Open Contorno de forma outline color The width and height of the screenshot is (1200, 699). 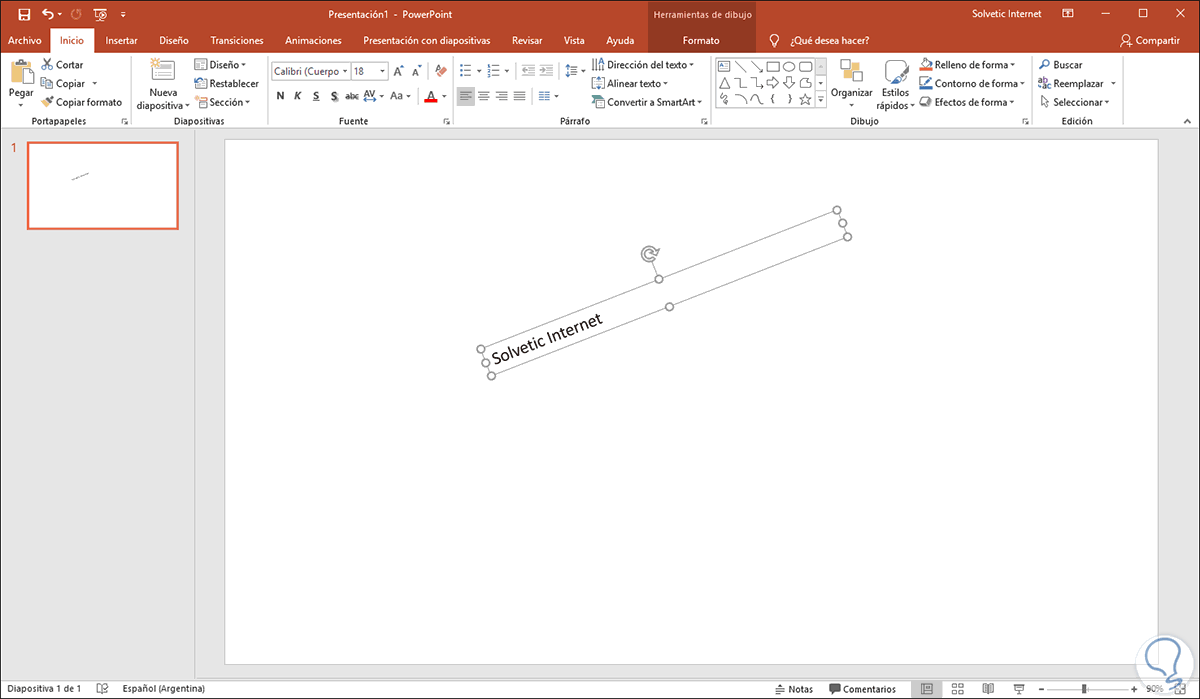pos(972,84)
